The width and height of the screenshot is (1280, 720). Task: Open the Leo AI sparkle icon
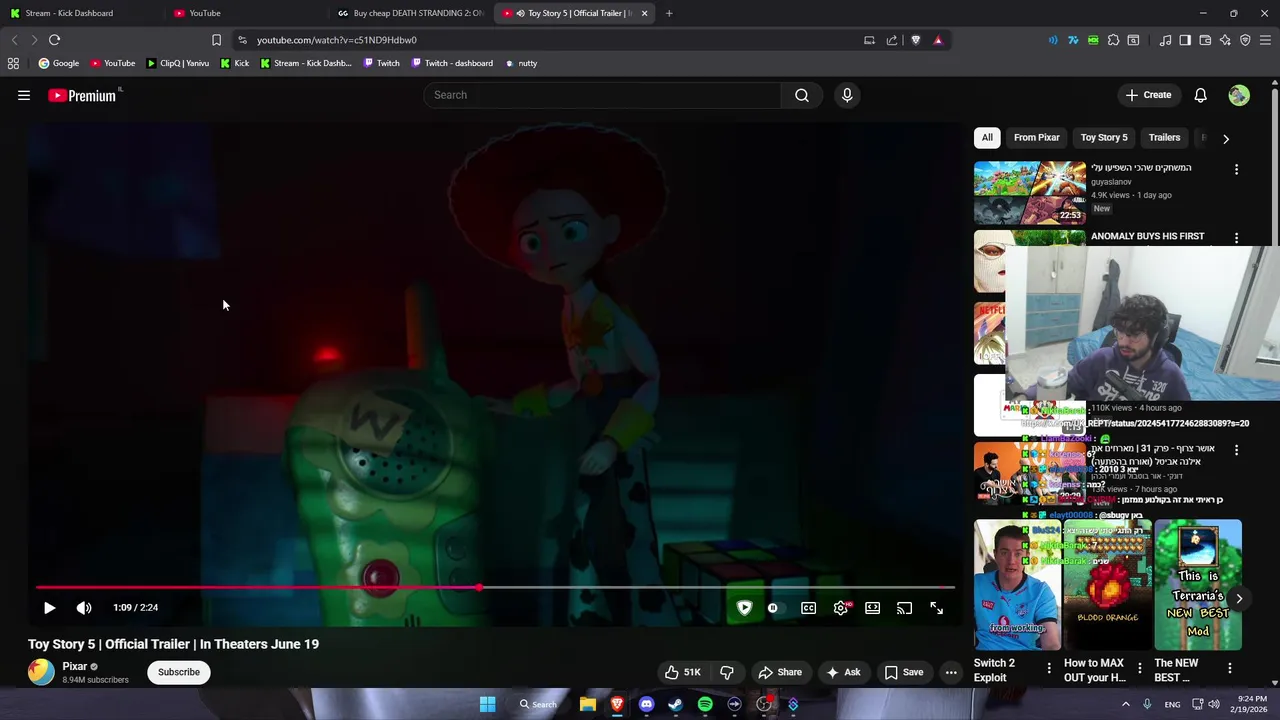pyautogui.click(x=1225, y=40)
